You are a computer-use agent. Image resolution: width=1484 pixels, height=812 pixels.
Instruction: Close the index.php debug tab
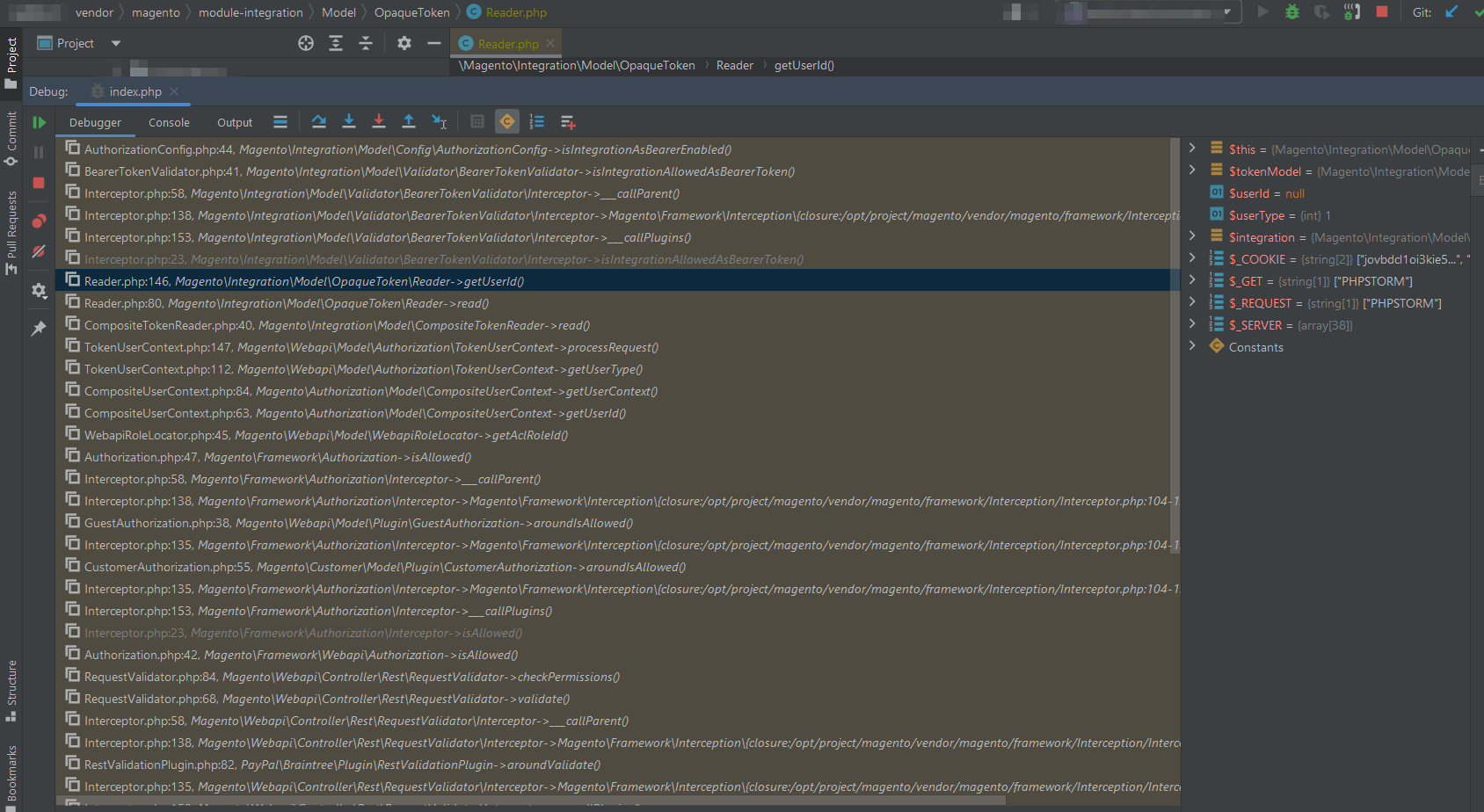click(174, 91)
